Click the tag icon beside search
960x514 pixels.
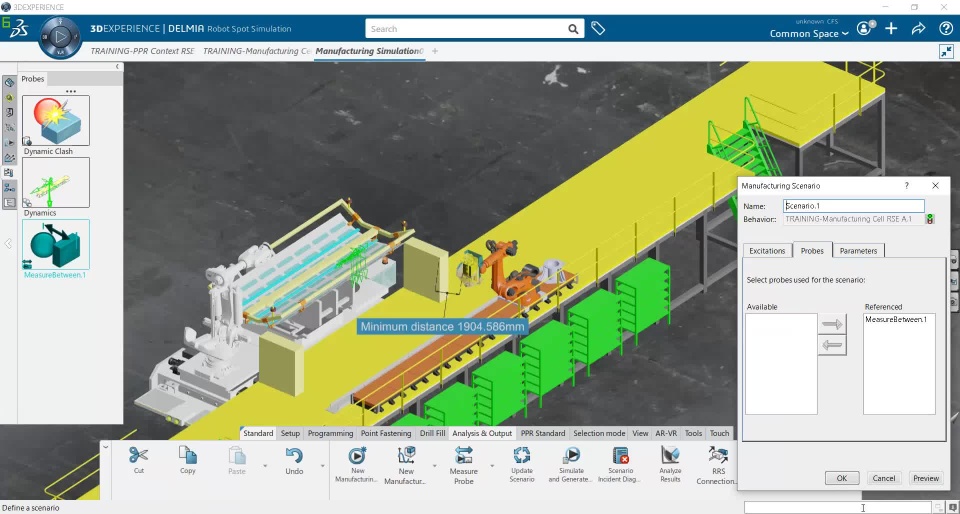pyautogui.click(x=598, y=28)
